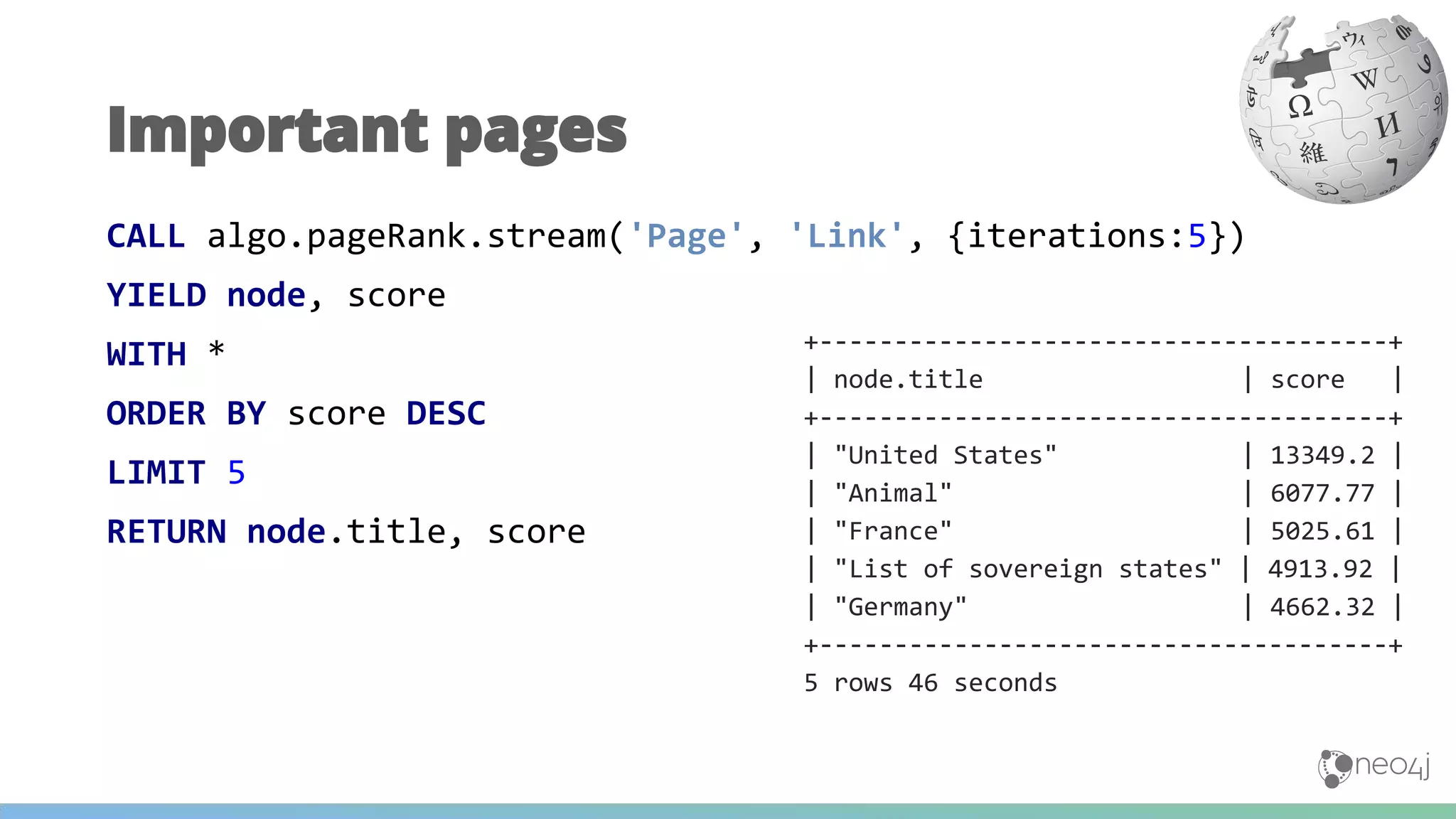Click 'algo.pageRank.stream(' in the first query line
Image resolution: width=1456 pixels, height=819 pixels.
click(416, 237)
